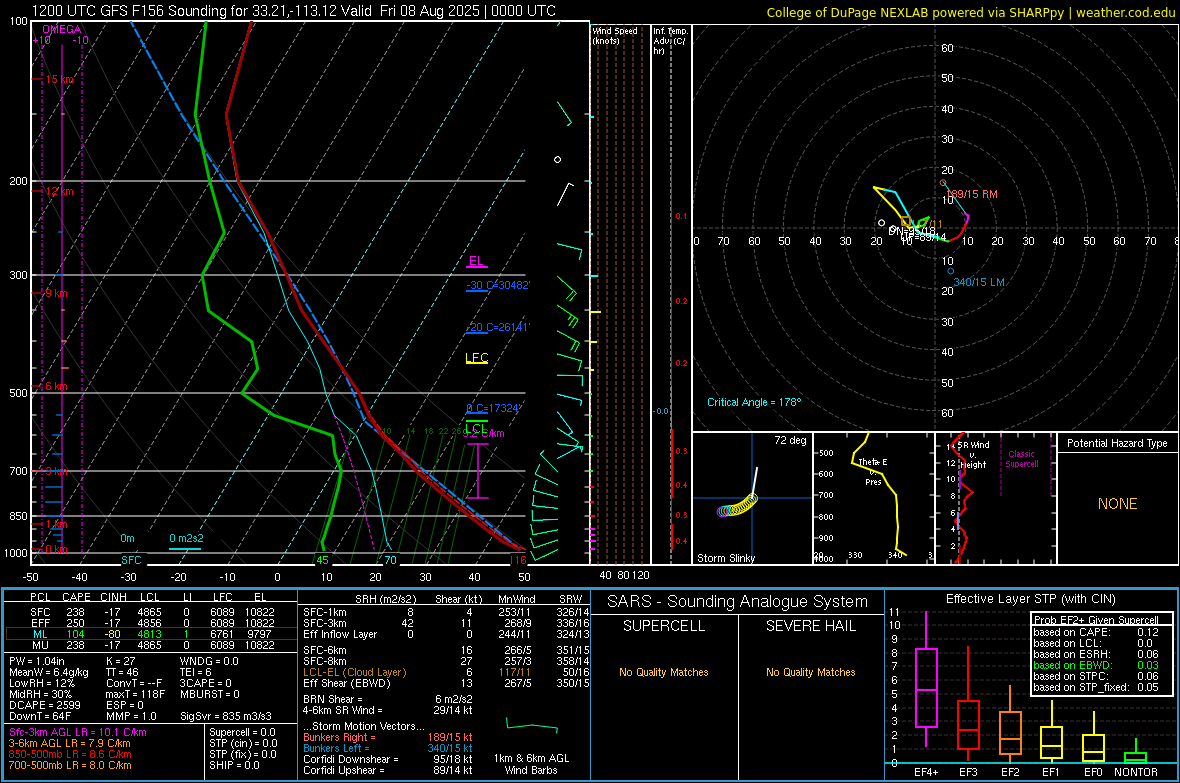The width and height of the screenshot is (1180, 783).
Task: Click the 850-500mb LR = 8.6 C/km line
Action: [x=70, y=754]
